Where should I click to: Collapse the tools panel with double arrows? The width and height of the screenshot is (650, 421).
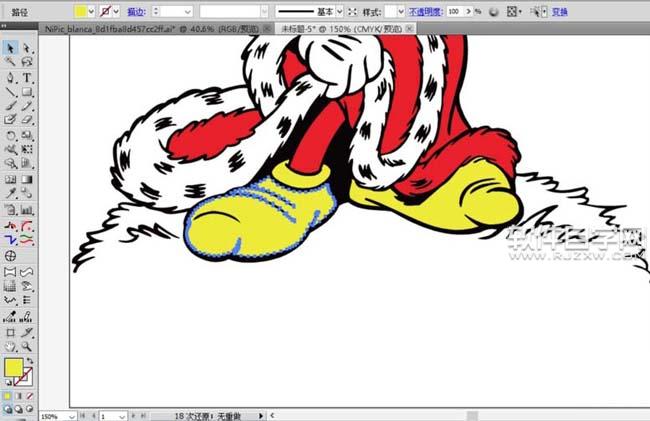pyautogui.click(x=4, y=26)
